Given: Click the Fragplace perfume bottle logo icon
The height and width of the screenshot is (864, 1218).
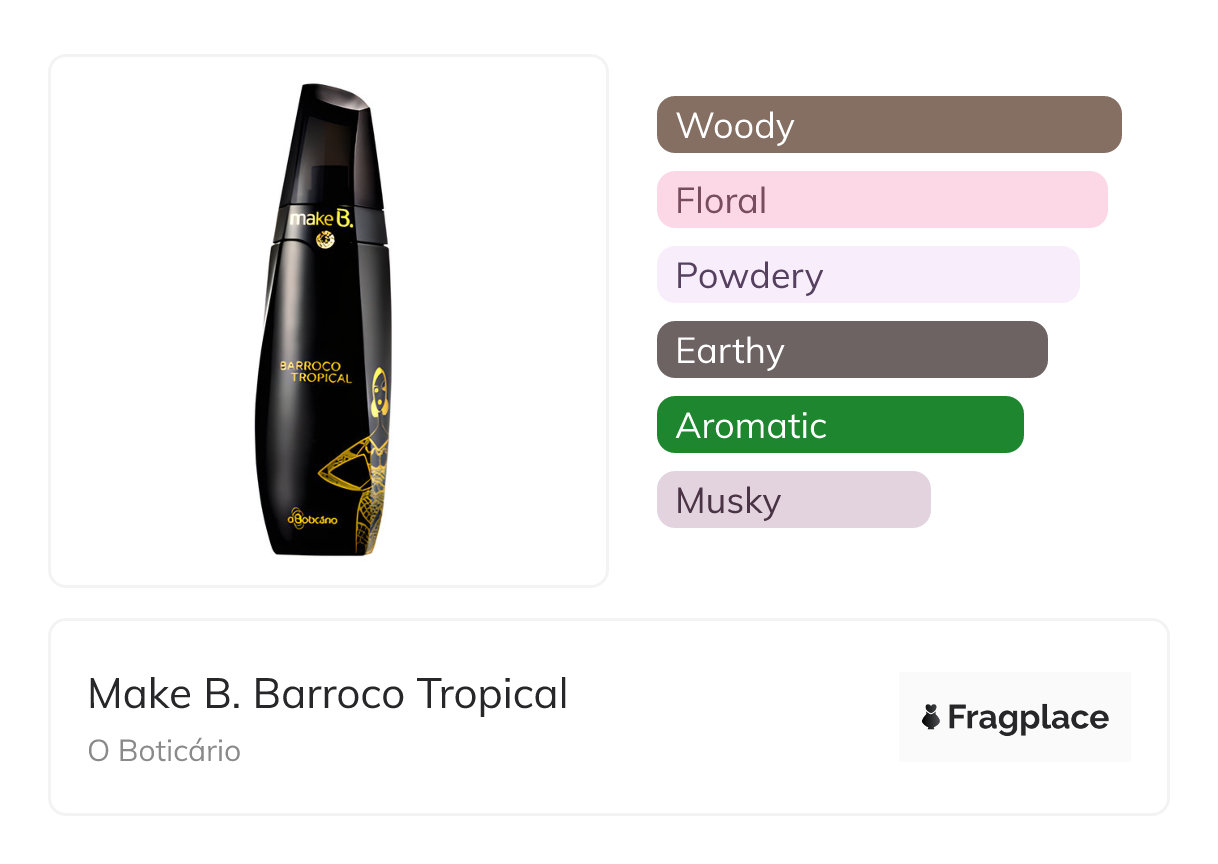Looking at the screenshot, I should (931, 718).
